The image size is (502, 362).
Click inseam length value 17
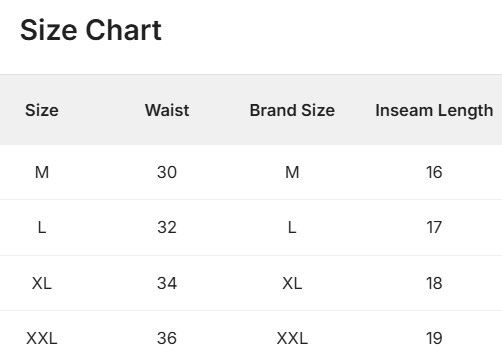point(434,228)
